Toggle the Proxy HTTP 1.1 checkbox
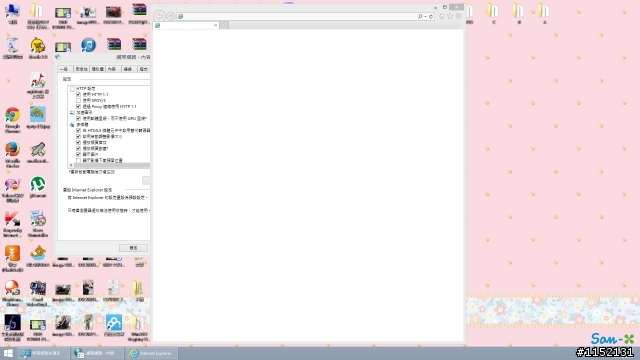Image resolution: width=640 pixels, height=360 pixels. [78, 107]
